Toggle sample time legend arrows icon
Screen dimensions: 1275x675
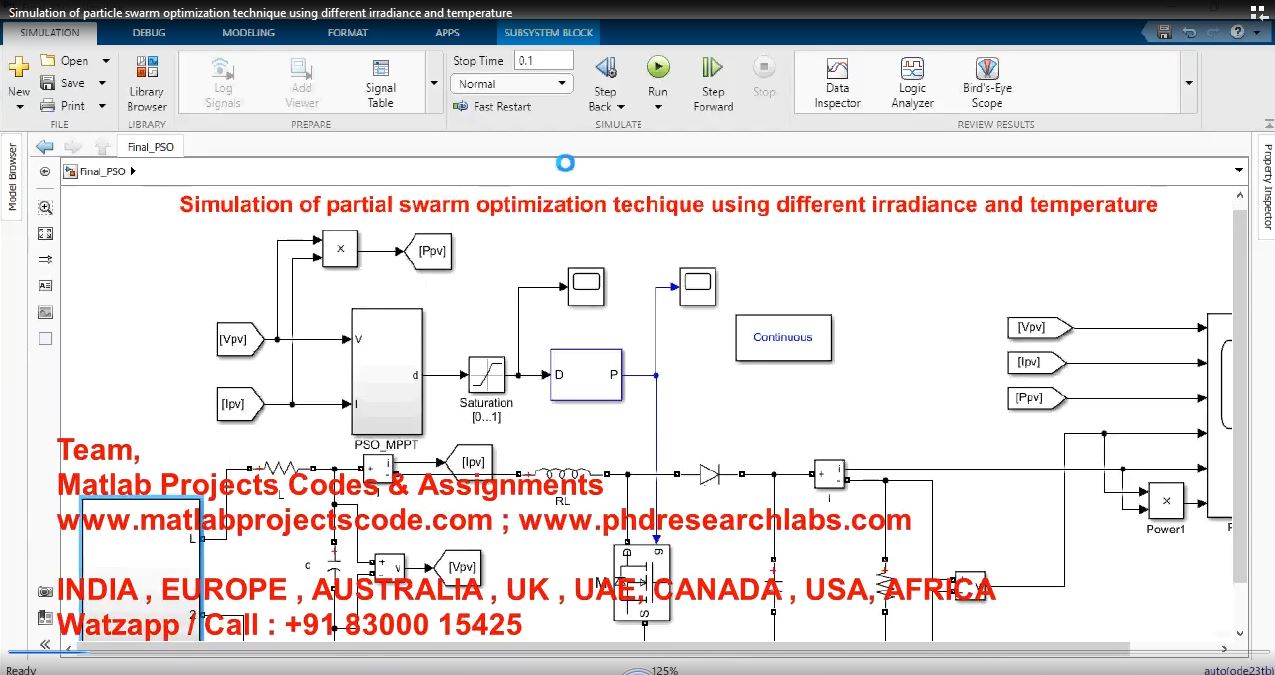tap(45, 260)
